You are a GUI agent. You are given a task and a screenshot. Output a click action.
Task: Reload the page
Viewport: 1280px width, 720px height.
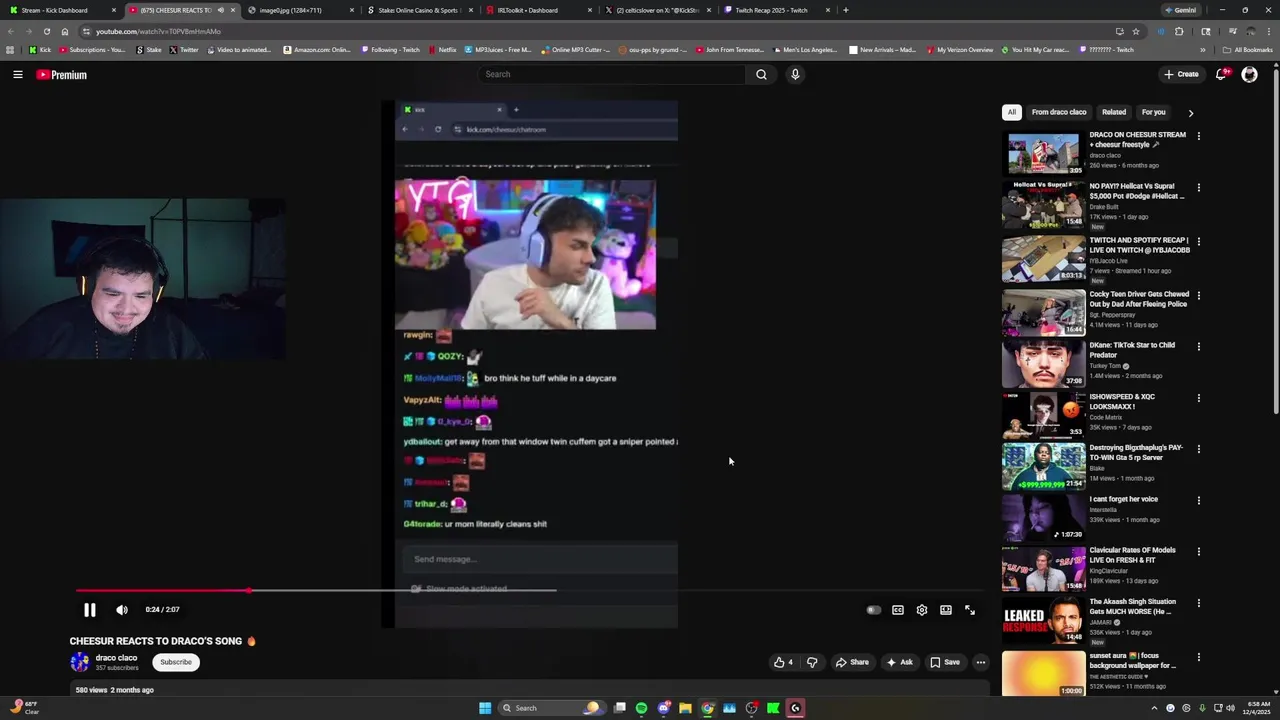pyautogui.click(x=46, y=31)
